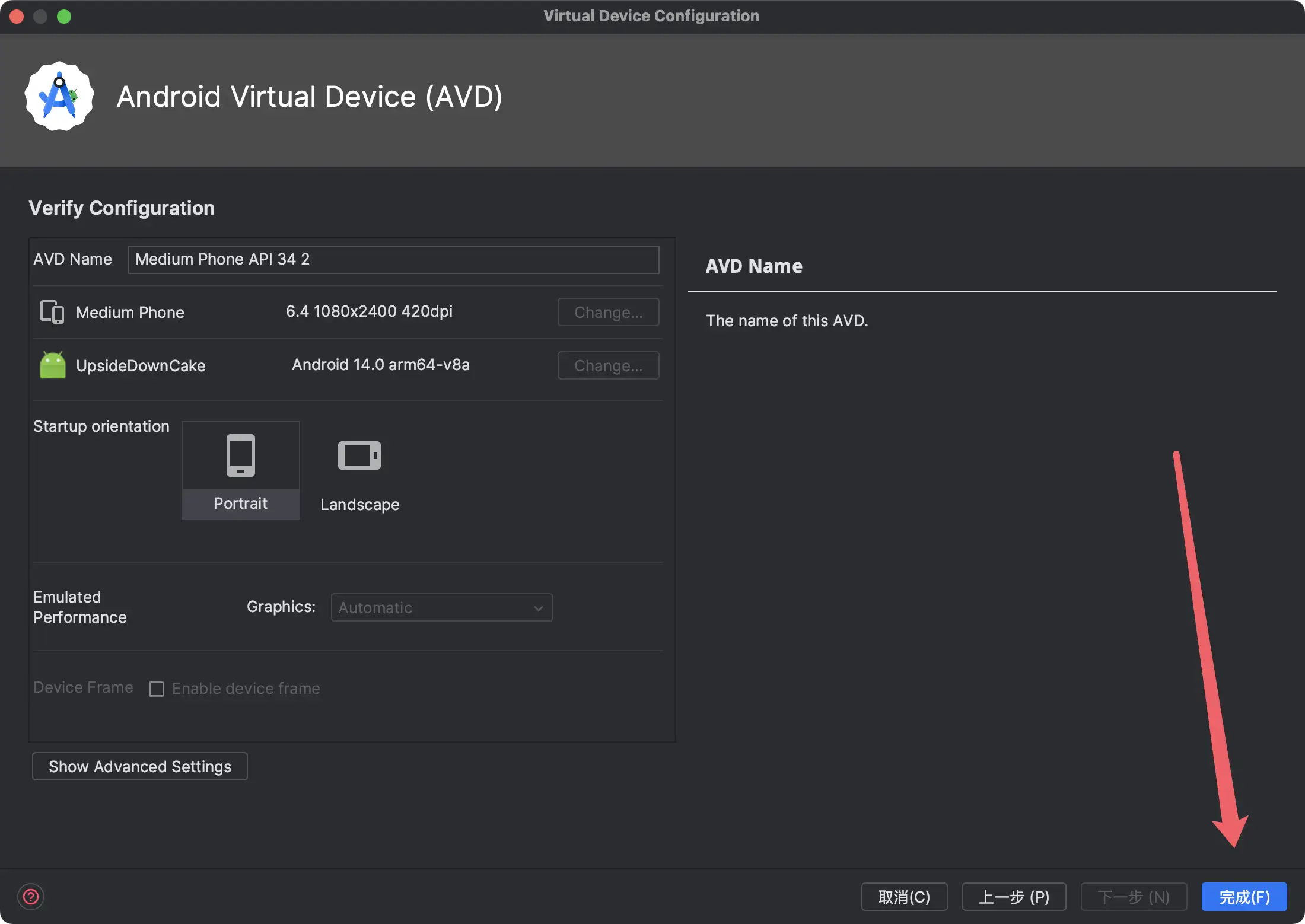This screenshot has height=924, width=1305.
Task: Open help with the question mark icon
Action: (x=31, y=897)
